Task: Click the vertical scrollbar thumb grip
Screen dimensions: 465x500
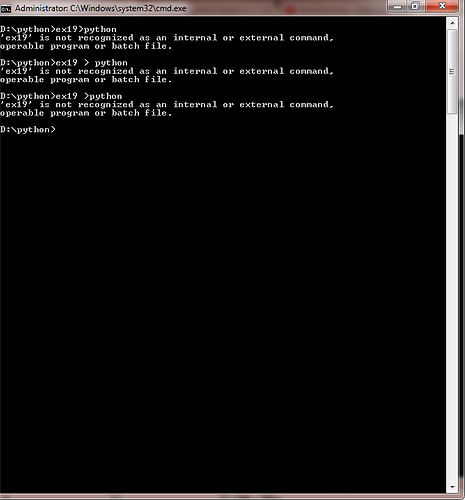Action: click(x=452, y=71)
